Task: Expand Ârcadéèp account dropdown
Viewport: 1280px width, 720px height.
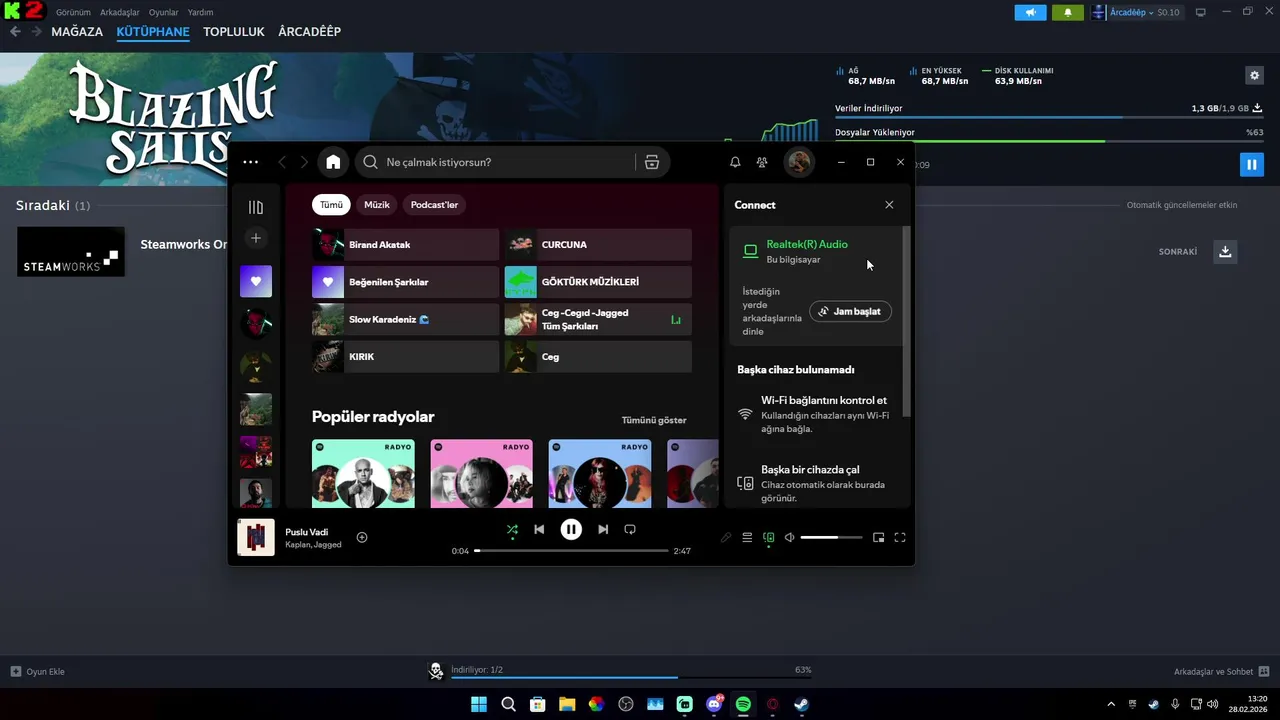Action: click(x=1135, y=12)
